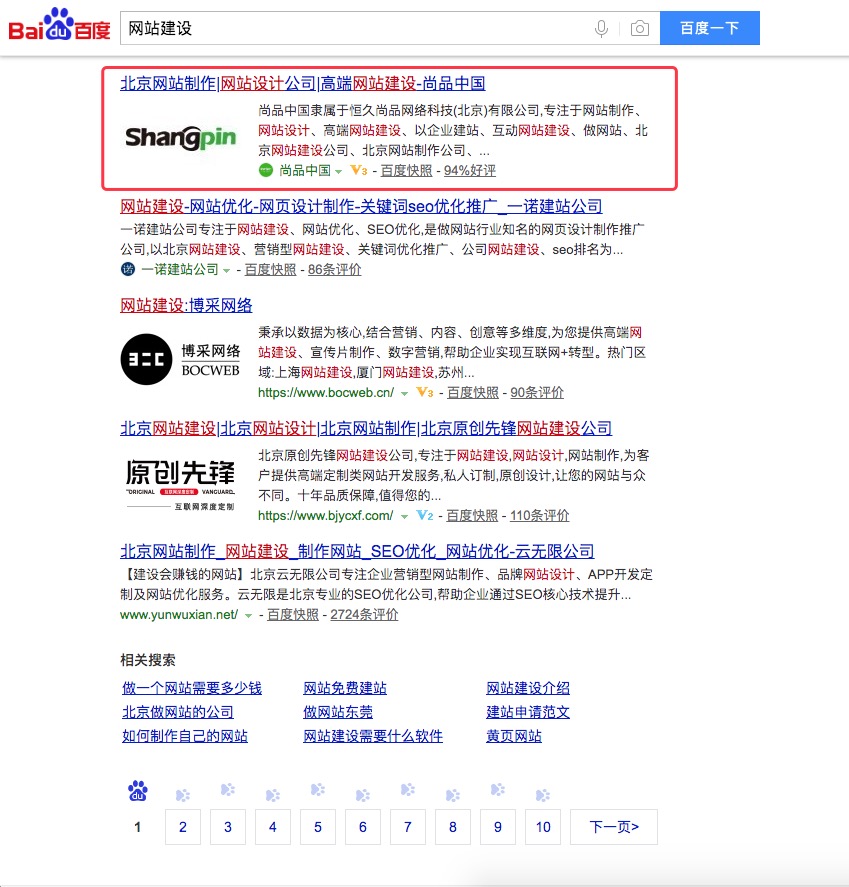Expand the dropdown arrow after 一诺建站公司
Viewport: 849px width, 887px height.
(226, 271)
